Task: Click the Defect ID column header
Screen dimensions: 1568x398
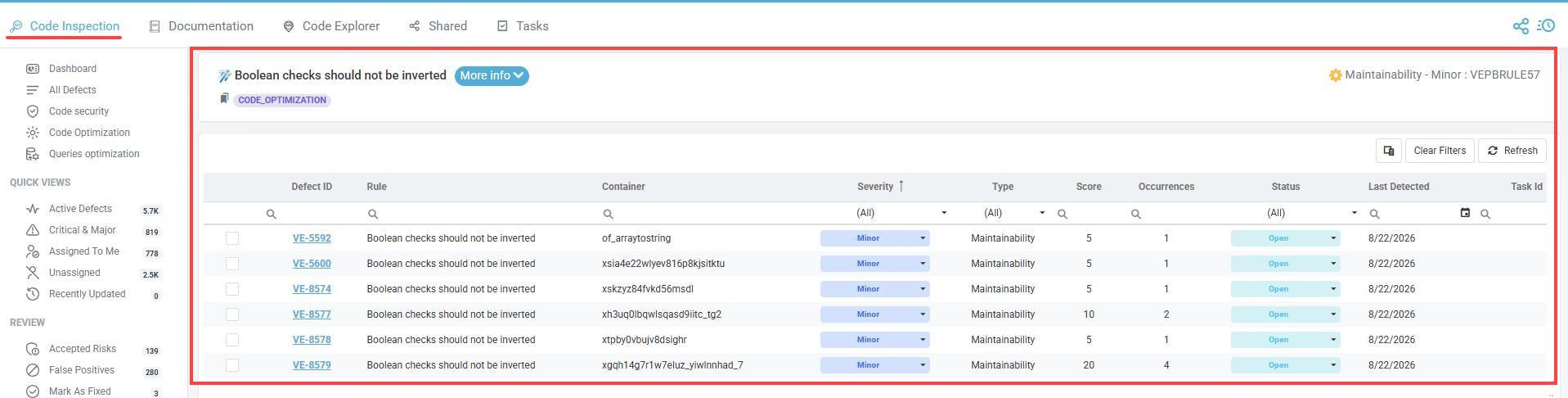Action: pos(312,187)
